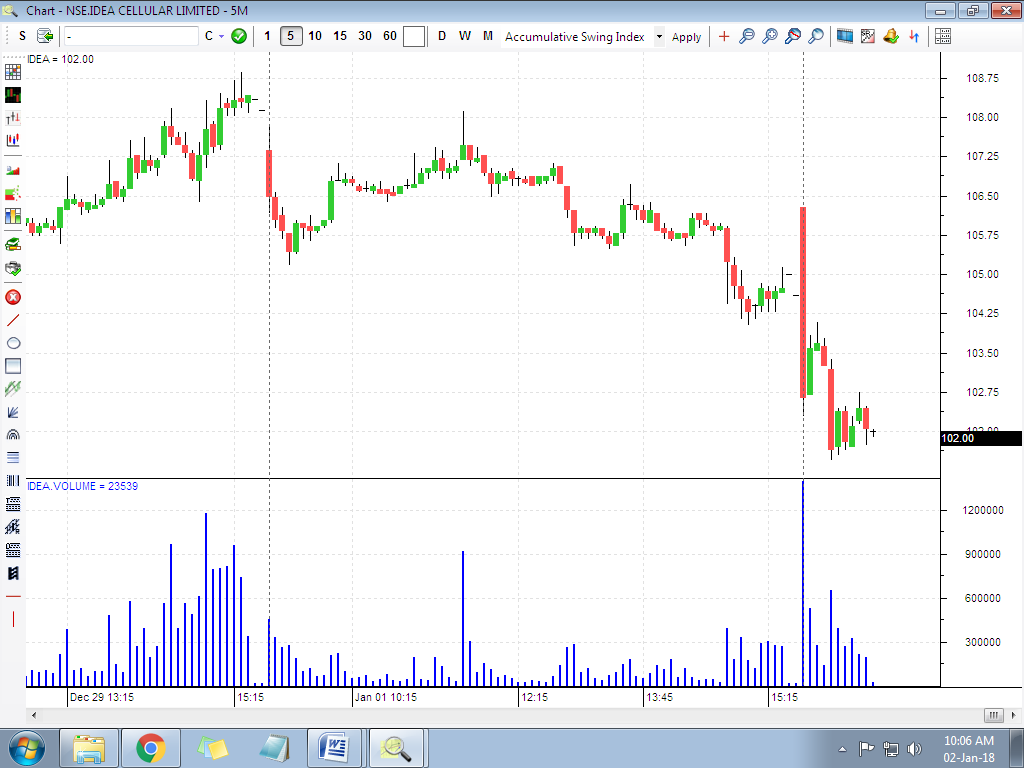Click the red circle X delete icon

[12, 297]
